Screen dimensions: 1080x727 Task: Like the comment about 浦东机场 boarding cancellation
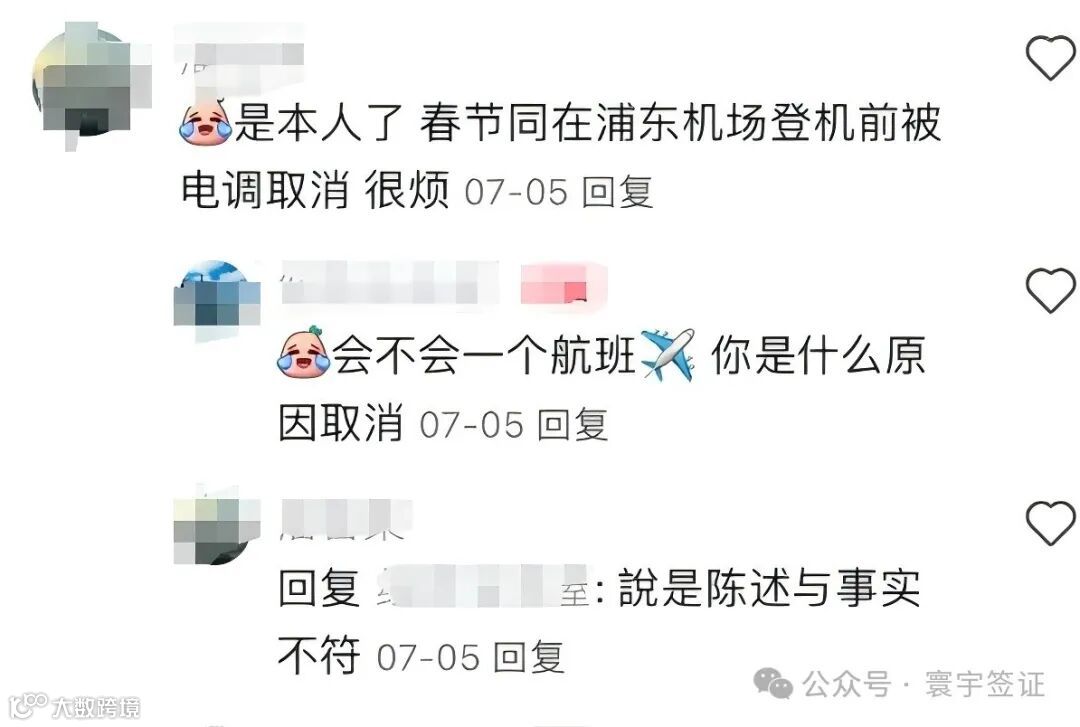(x=1050, y=57)
